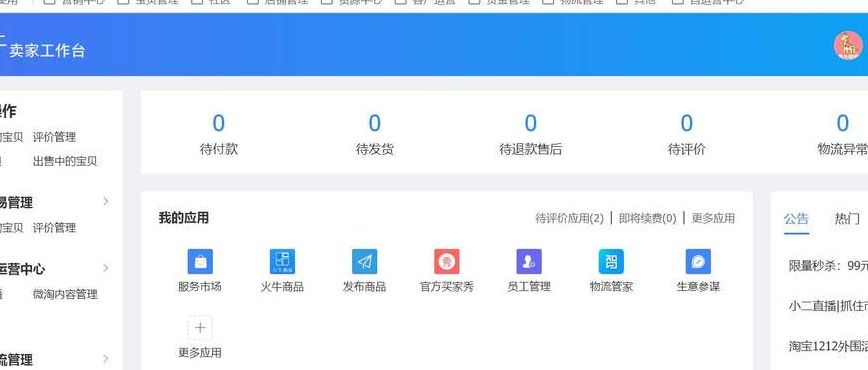Open the 淘宝1212外围 announcement
Screen dimensions: 868x370
(828, 346)
